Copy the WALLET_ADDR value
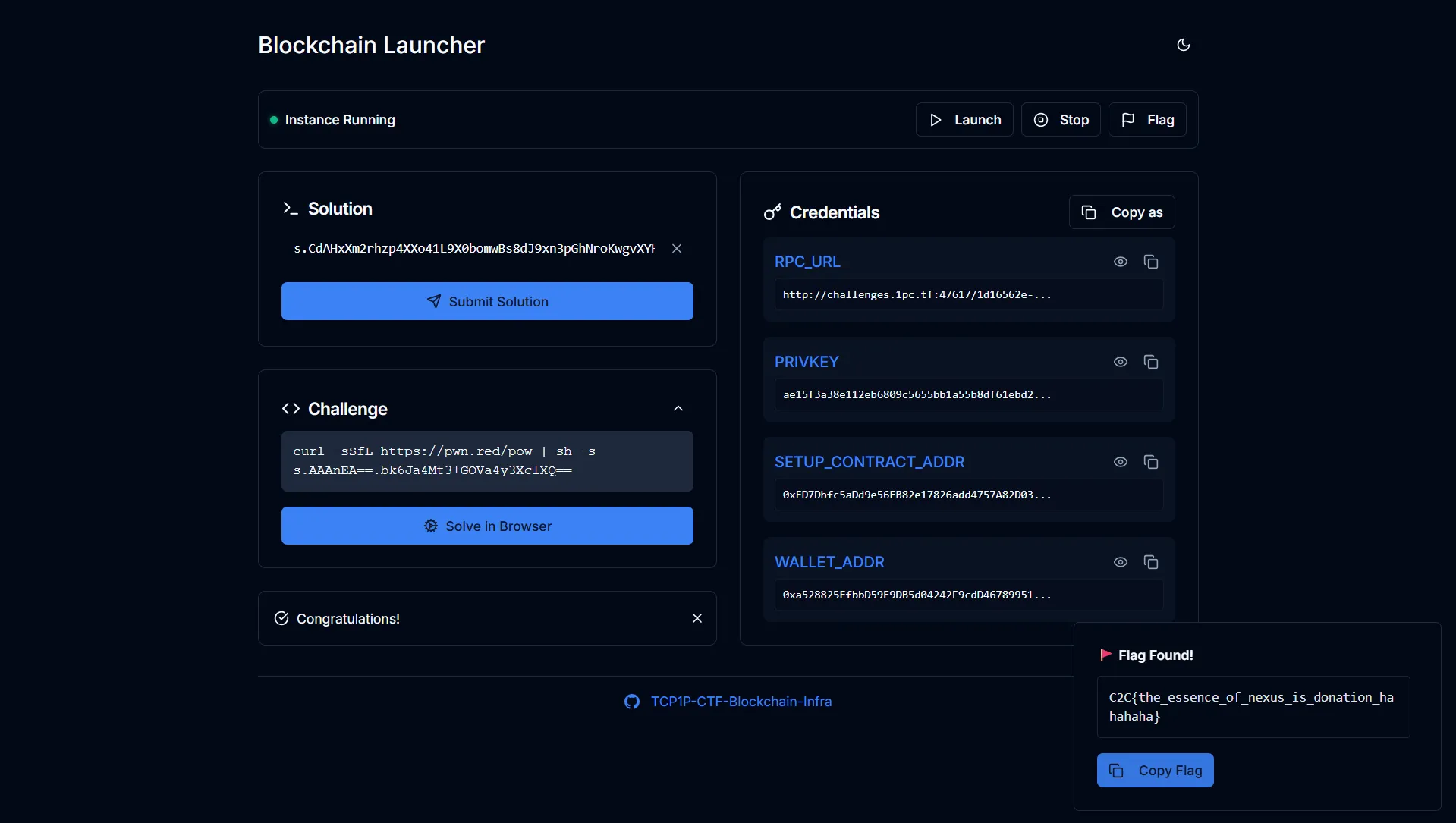 click(1150, 562)
